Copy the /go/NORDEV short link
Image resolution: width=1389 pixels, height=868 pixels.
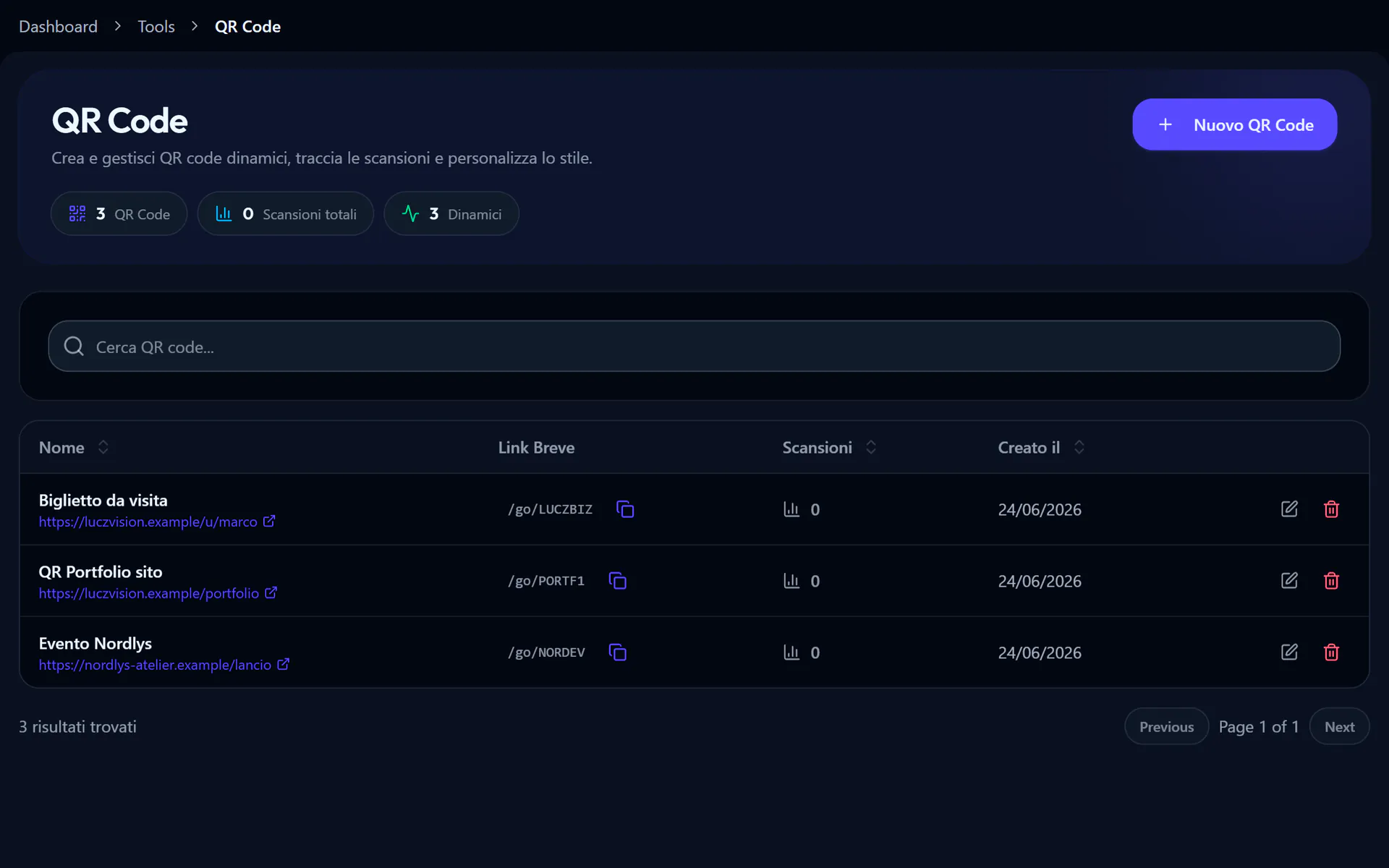pos(618,652)
